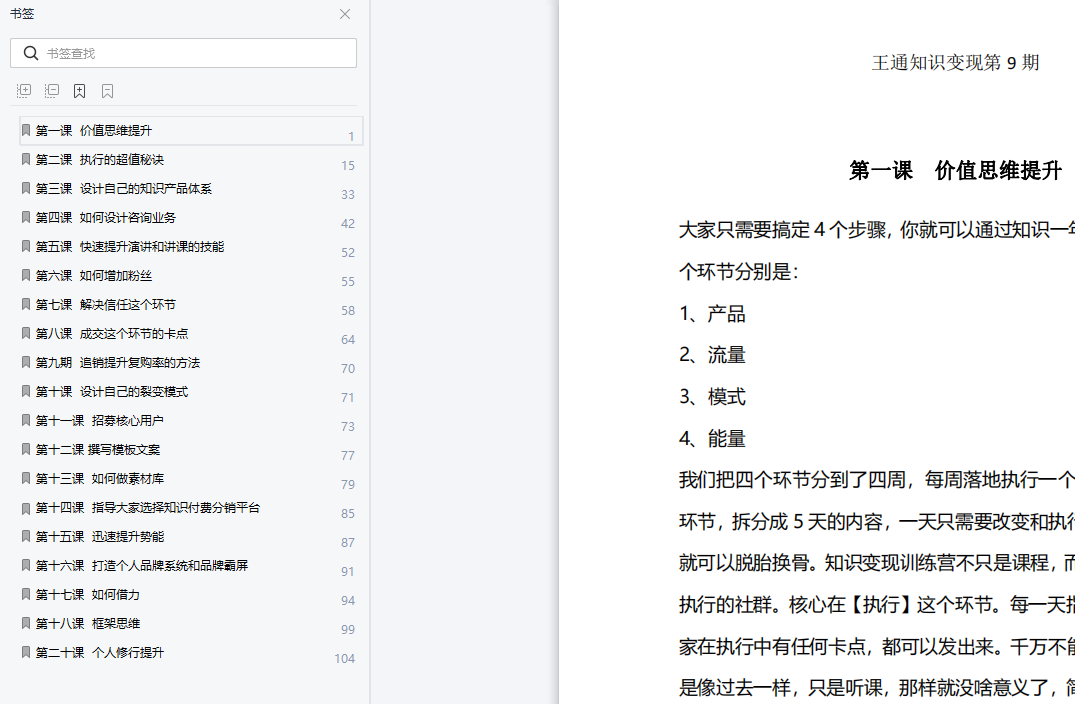Jump to 第一课 价值思维提升 bookmark

pyautogui.click(x=94, y=130)
